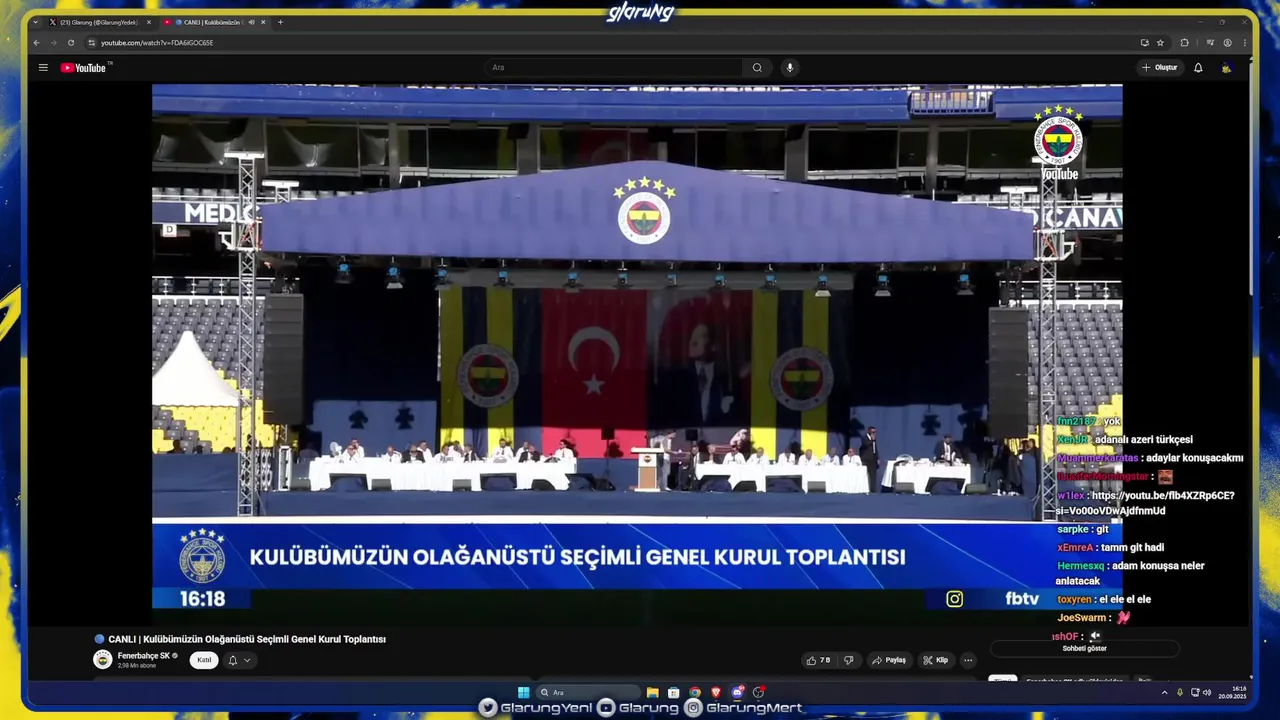Reload the page with the refresh icon
The height and width of the screenshot is (720, 1280).
(x=71, y=43)
